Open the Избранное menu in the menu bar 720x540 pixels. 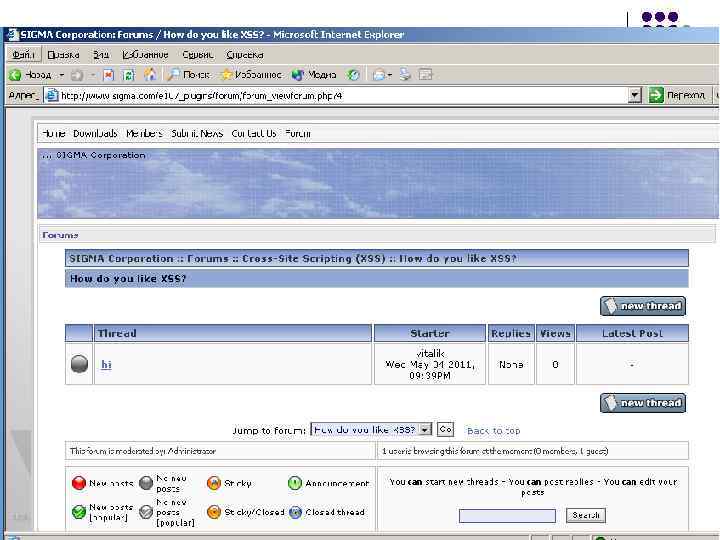[x=145, y=55]
